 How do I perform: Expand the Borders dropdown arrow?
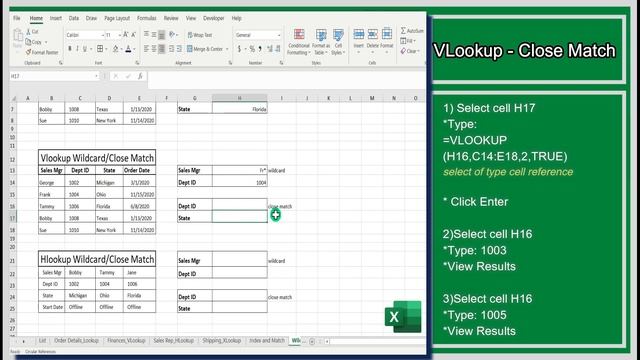106,49
